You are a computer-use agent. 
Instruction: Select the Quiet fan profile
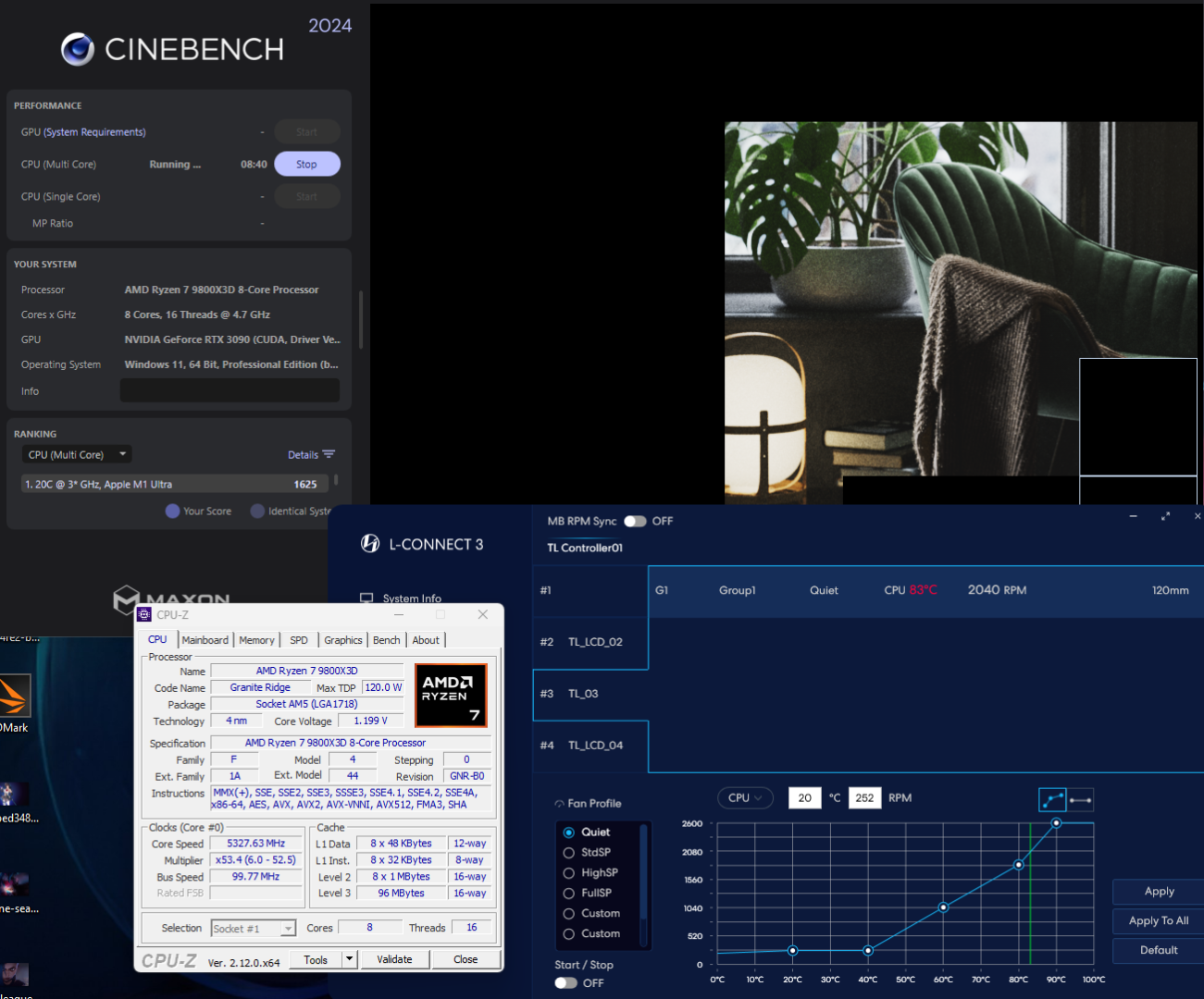pyautogui.click(x=569, y=832)
